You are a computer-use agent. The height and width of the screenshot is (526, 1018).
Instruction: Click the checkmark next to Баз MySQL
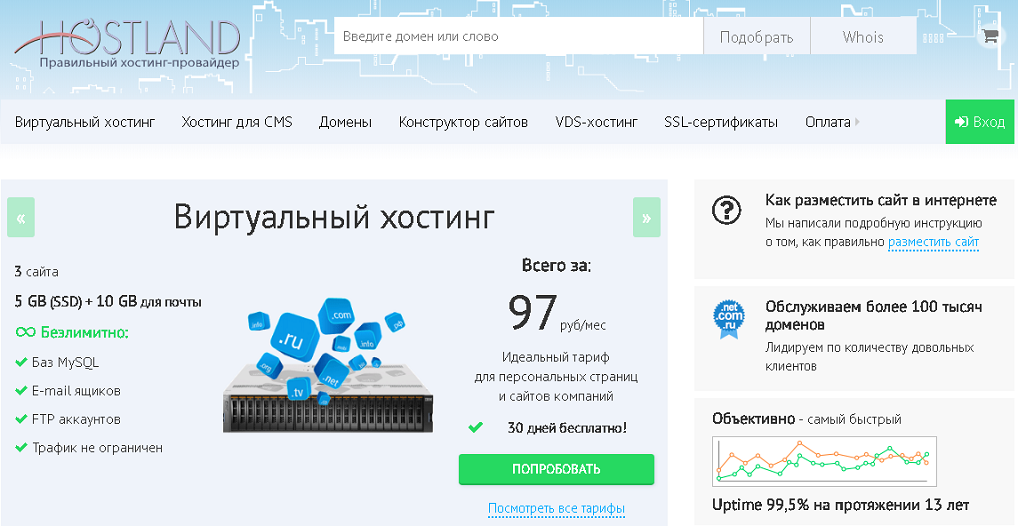pyautogui.click(x=21, y=362)
